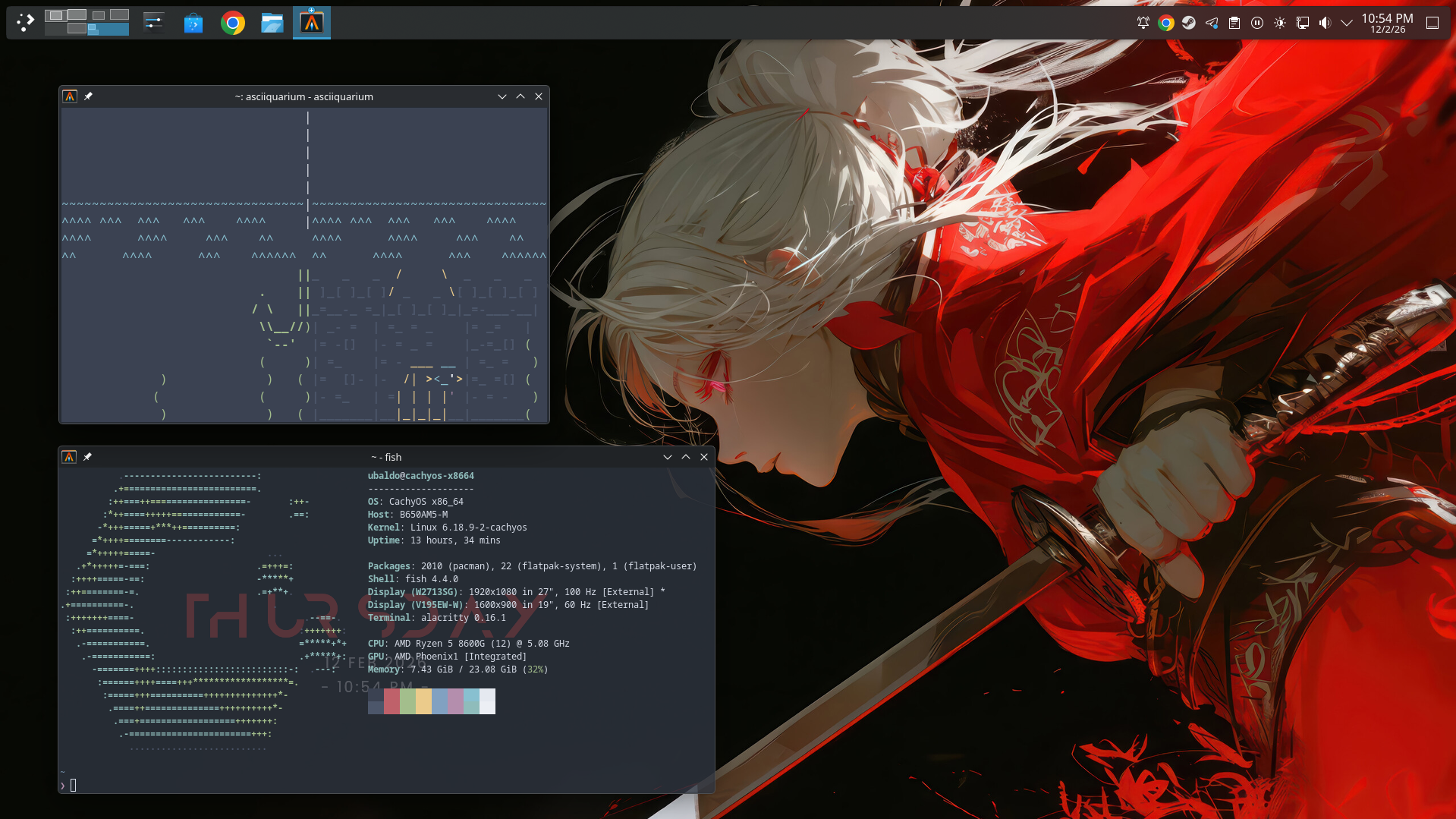Launch the Discover software store
The height and width of the screenshot is (819, 1456).
pyautogui.click(x=193, y=24)
